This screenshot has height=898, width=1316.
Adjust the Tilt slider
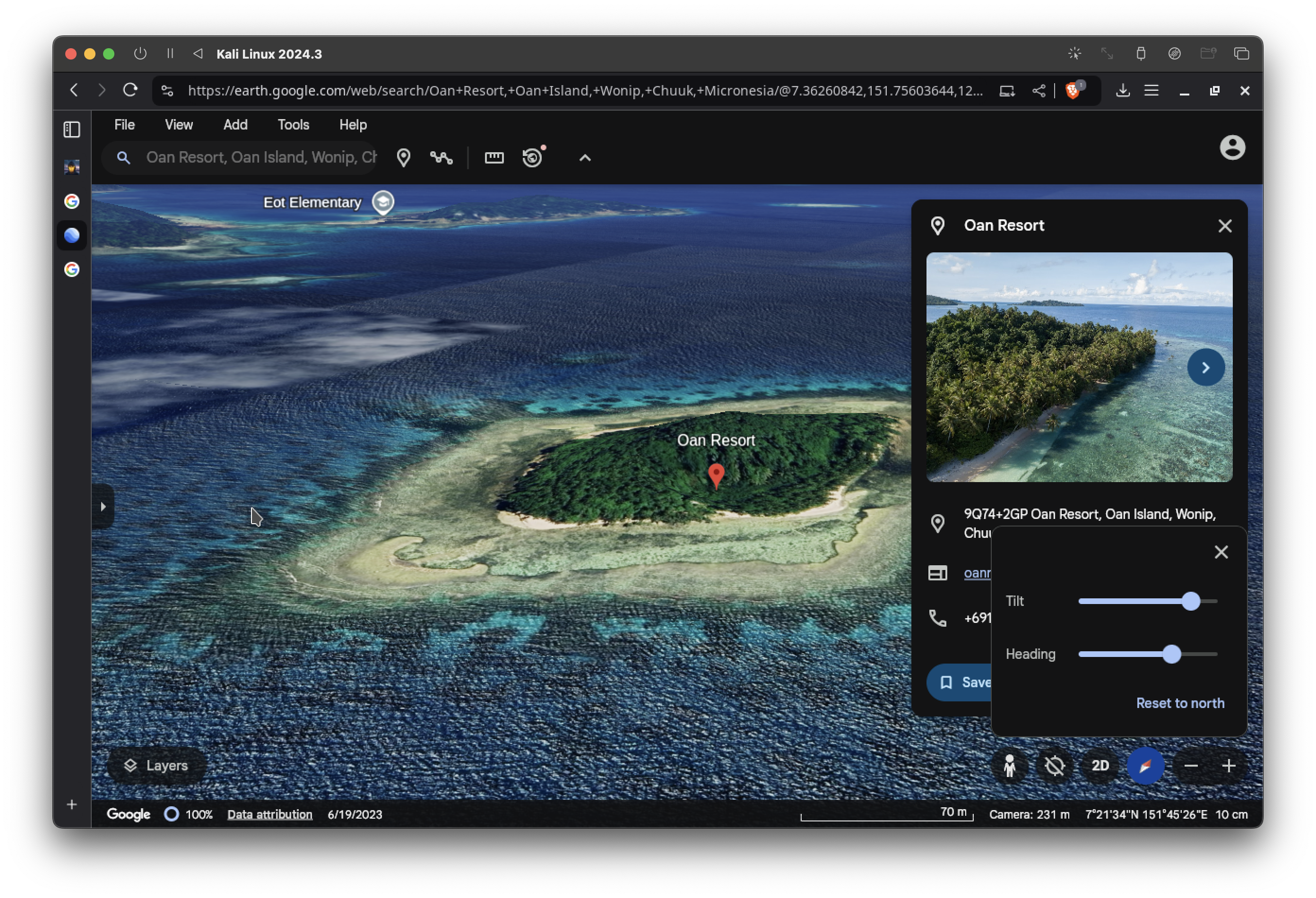(x=1191, y=601)
